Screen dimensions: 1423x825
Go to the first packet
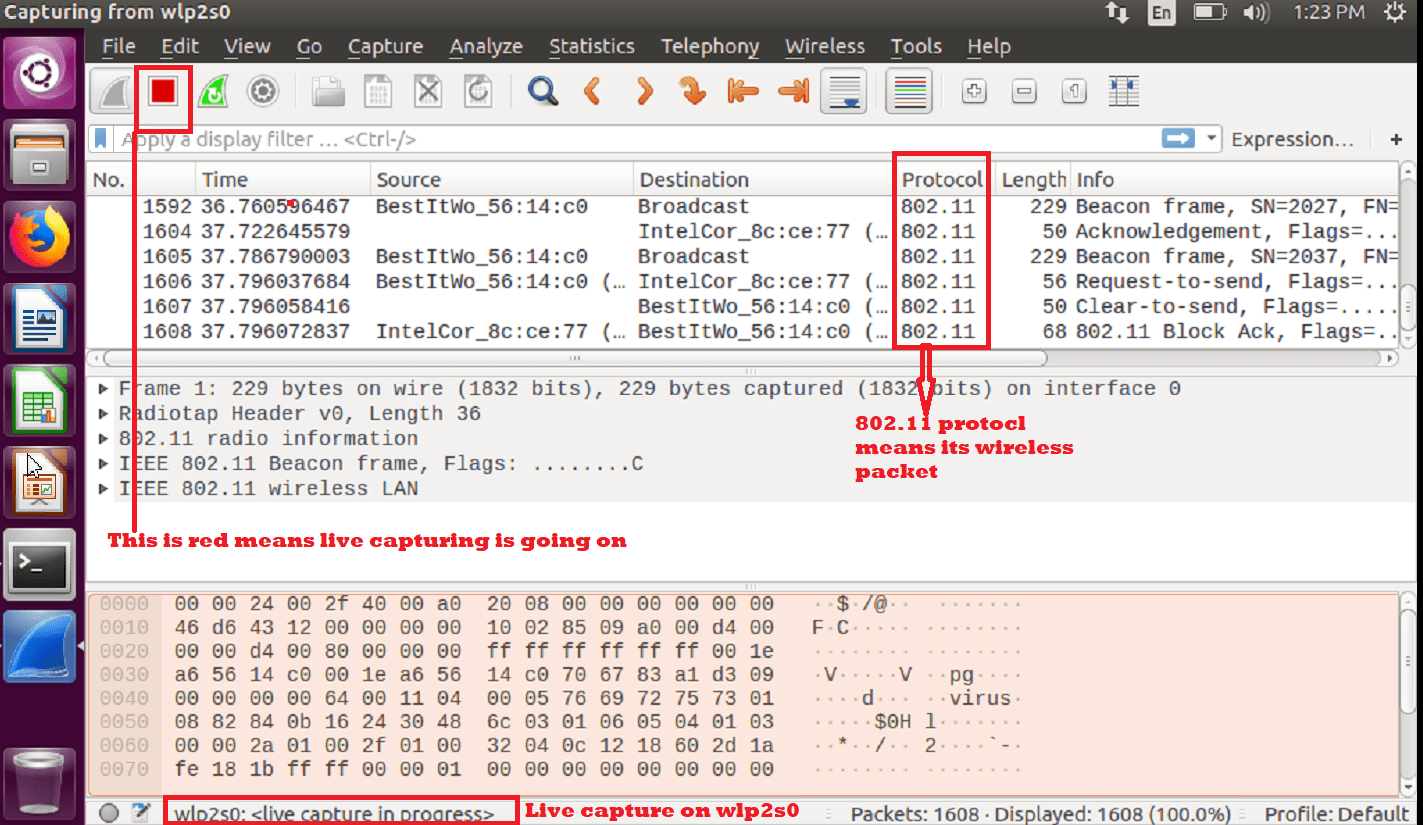pyautogui.click(x=743, y=91)
